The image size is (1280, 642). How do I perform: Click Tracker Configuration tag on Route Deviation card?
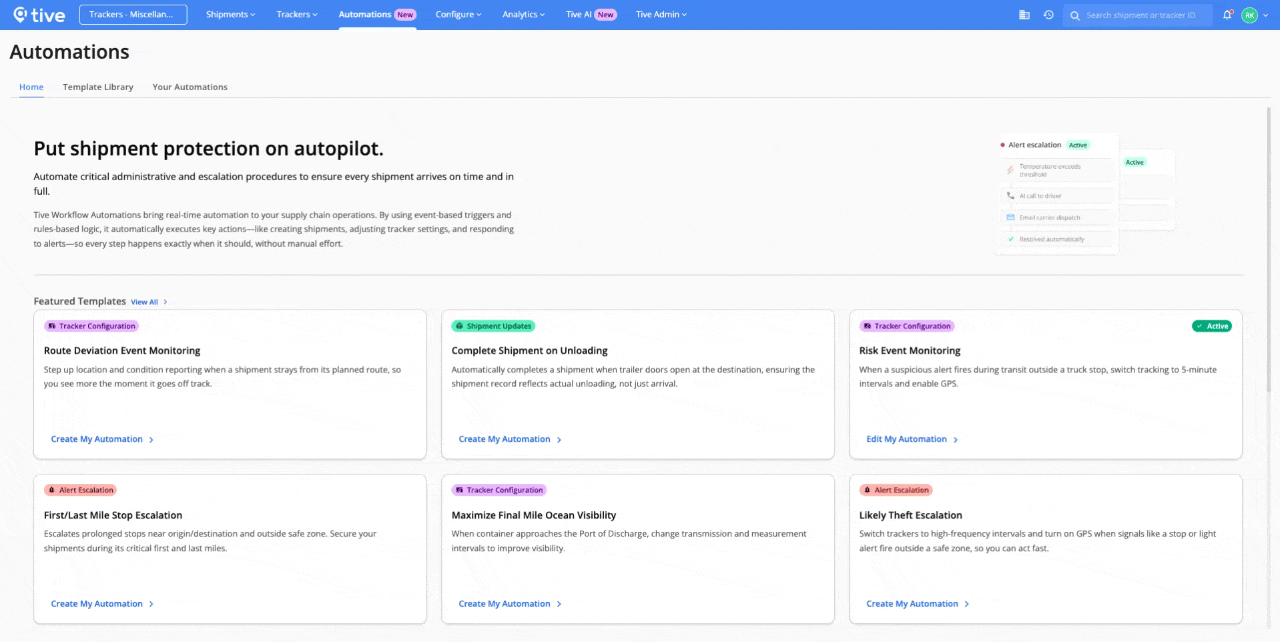tap(91, 326)
